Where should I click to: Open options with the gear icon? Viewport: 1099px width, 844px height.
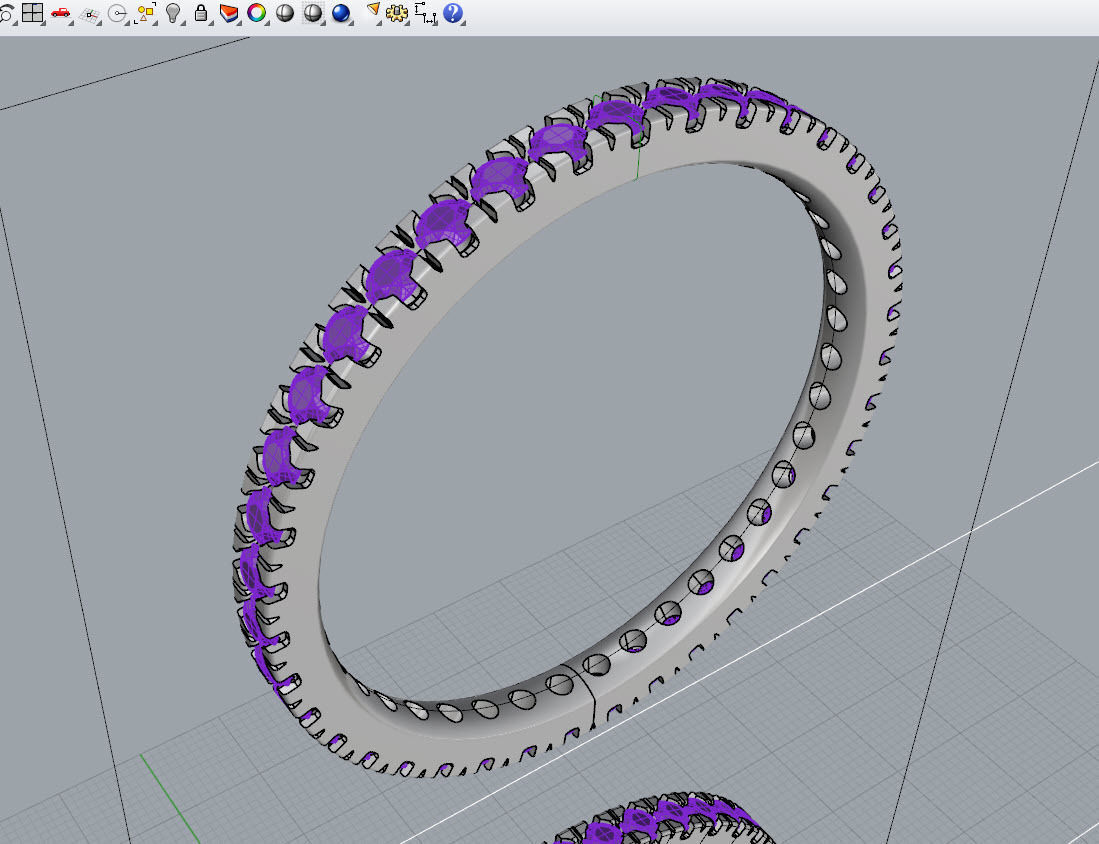coord(397,13)
